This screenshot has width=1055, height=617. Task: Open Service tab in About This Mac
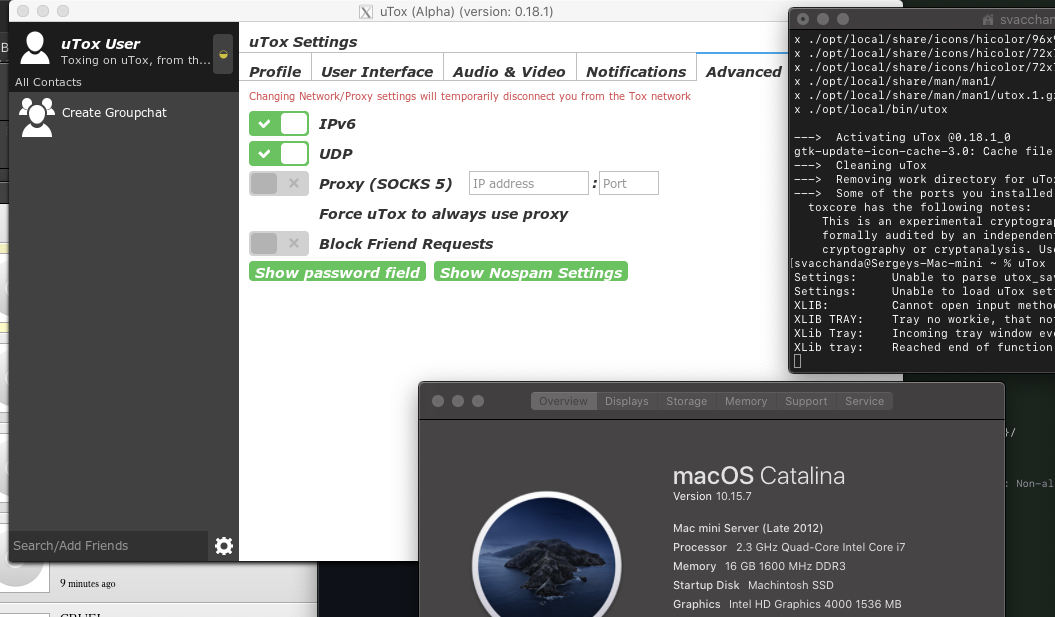point(865,401)
